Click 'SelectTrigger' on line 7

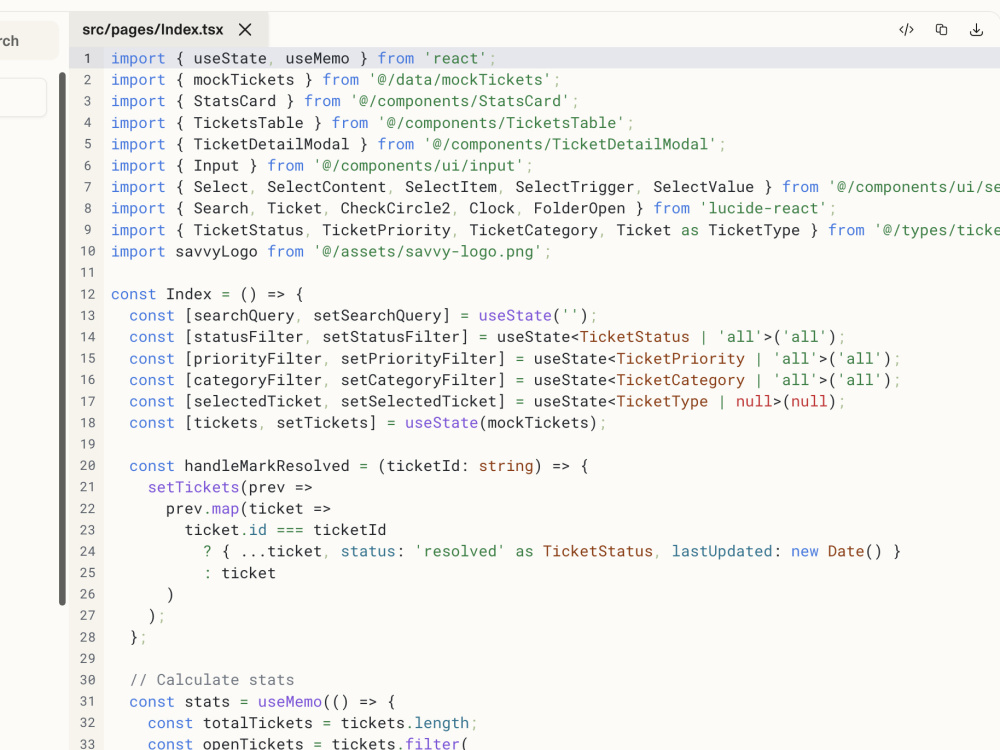coord(574,188)
